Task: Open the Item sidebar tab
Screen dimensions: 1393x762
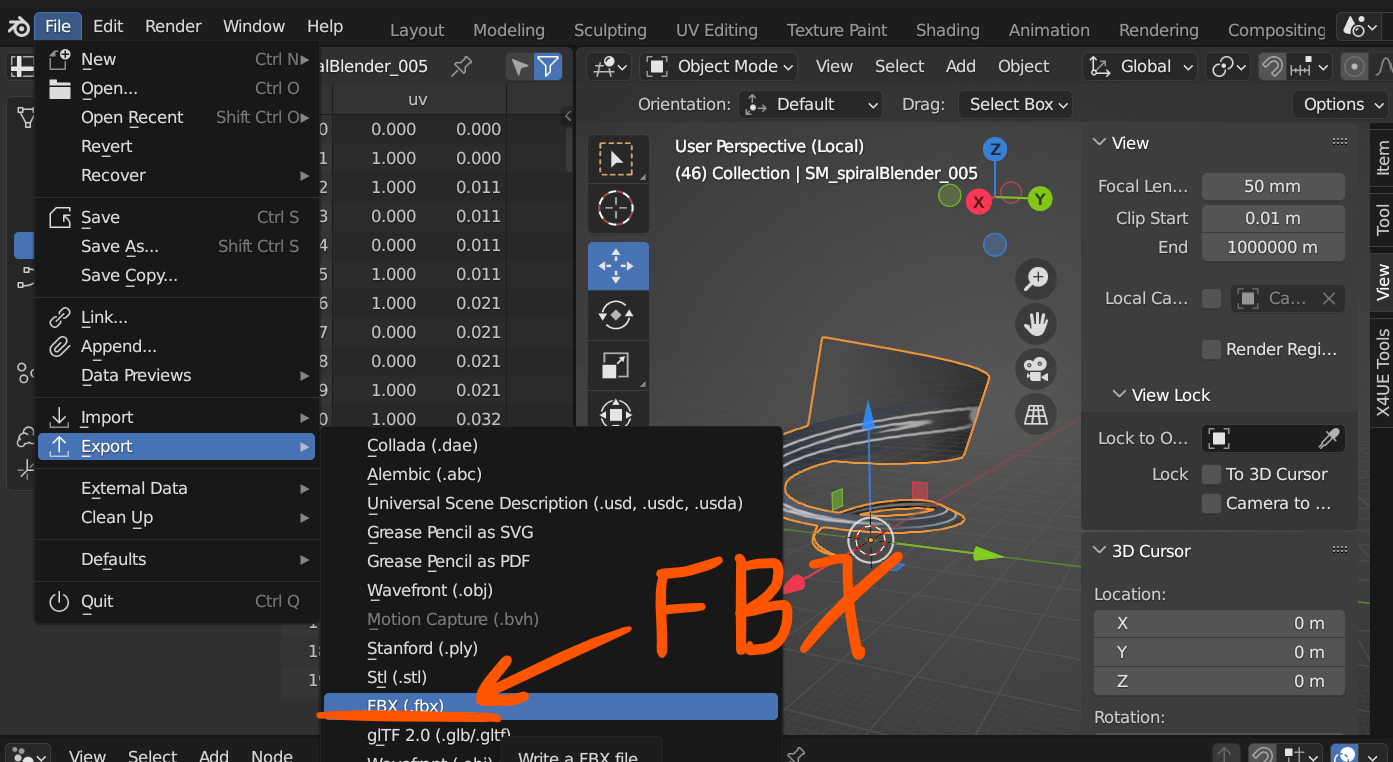Action: click(1382, 158)
